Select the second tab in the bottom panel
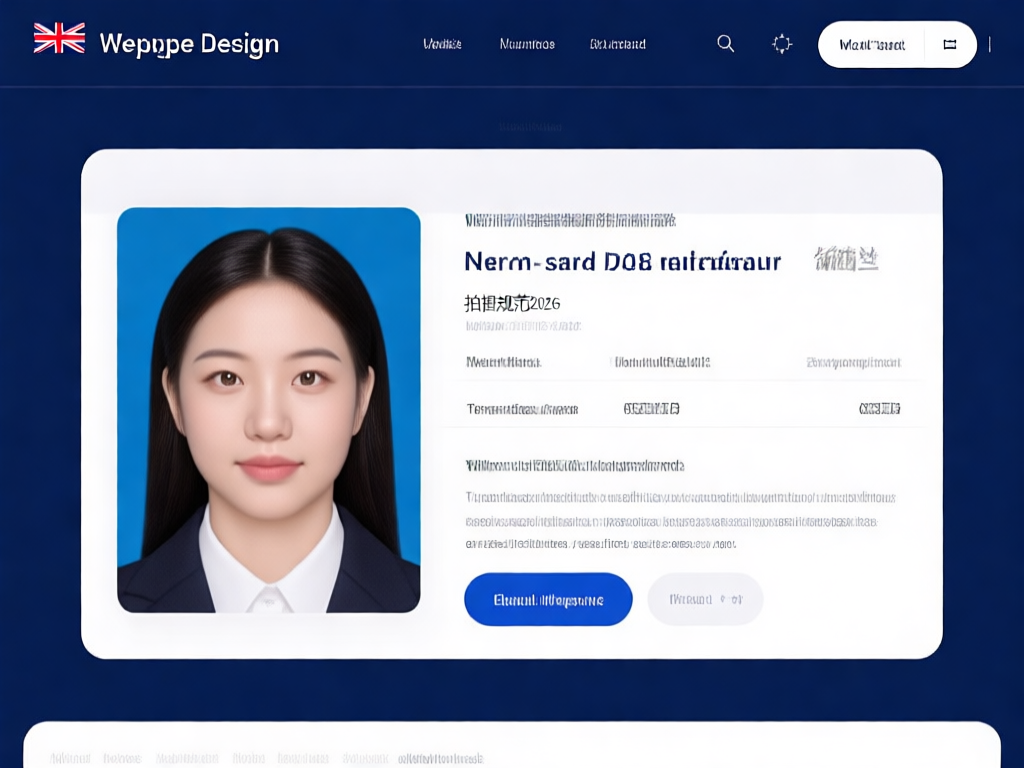Screen dimensions: 1024x768 (x=122, y=758)
